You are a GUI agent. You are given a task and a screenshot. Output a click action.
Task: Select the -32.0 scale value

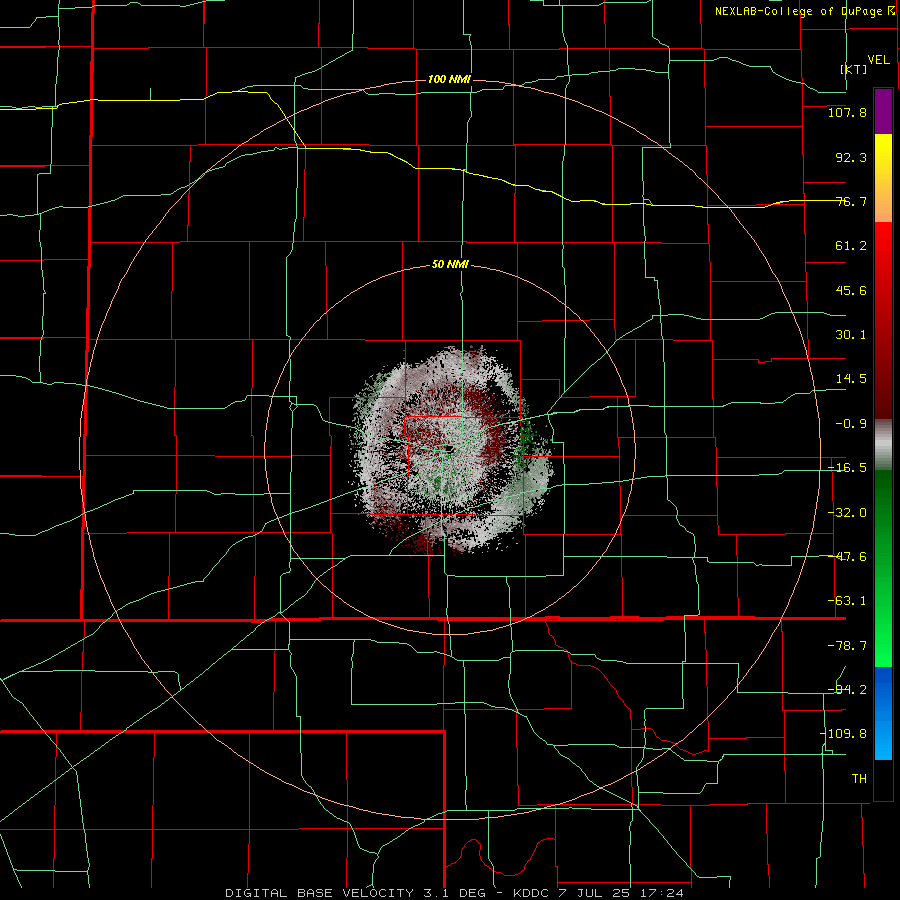847,513
